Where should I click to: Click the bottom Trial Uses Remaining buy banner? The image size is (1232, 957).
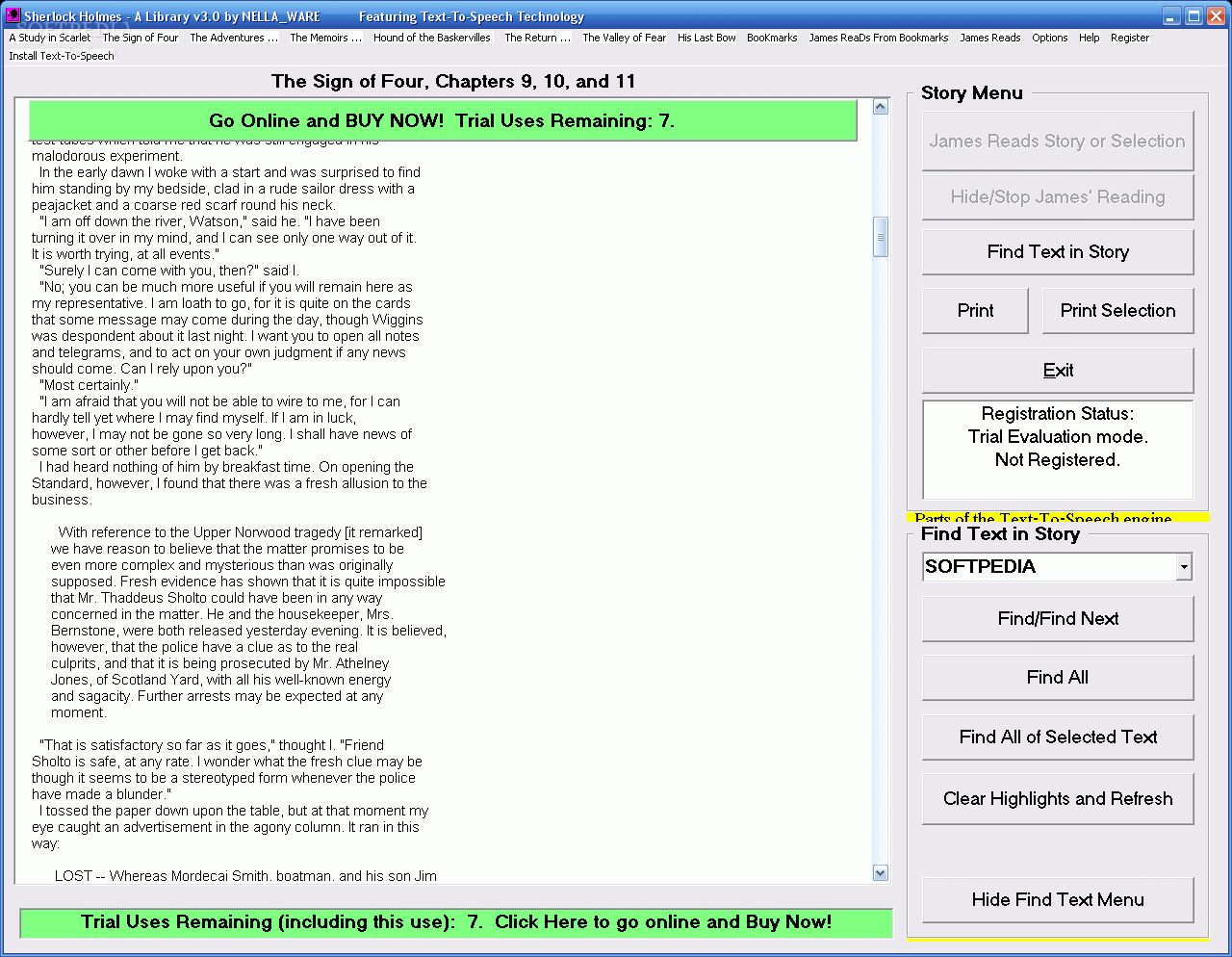click(x=456, y=922)
